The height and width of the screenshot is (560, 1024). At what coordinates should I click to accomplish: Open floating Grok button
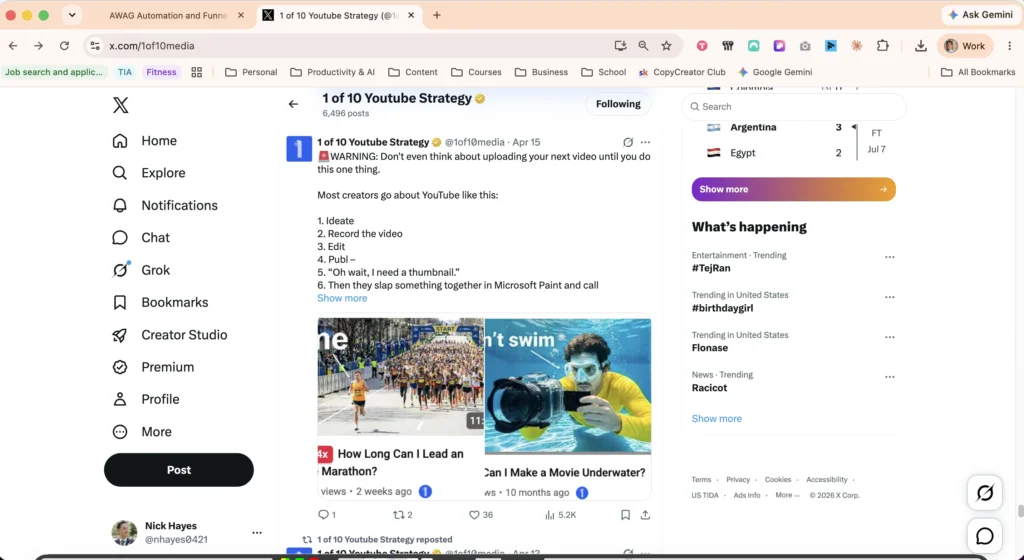pos(985,493)
